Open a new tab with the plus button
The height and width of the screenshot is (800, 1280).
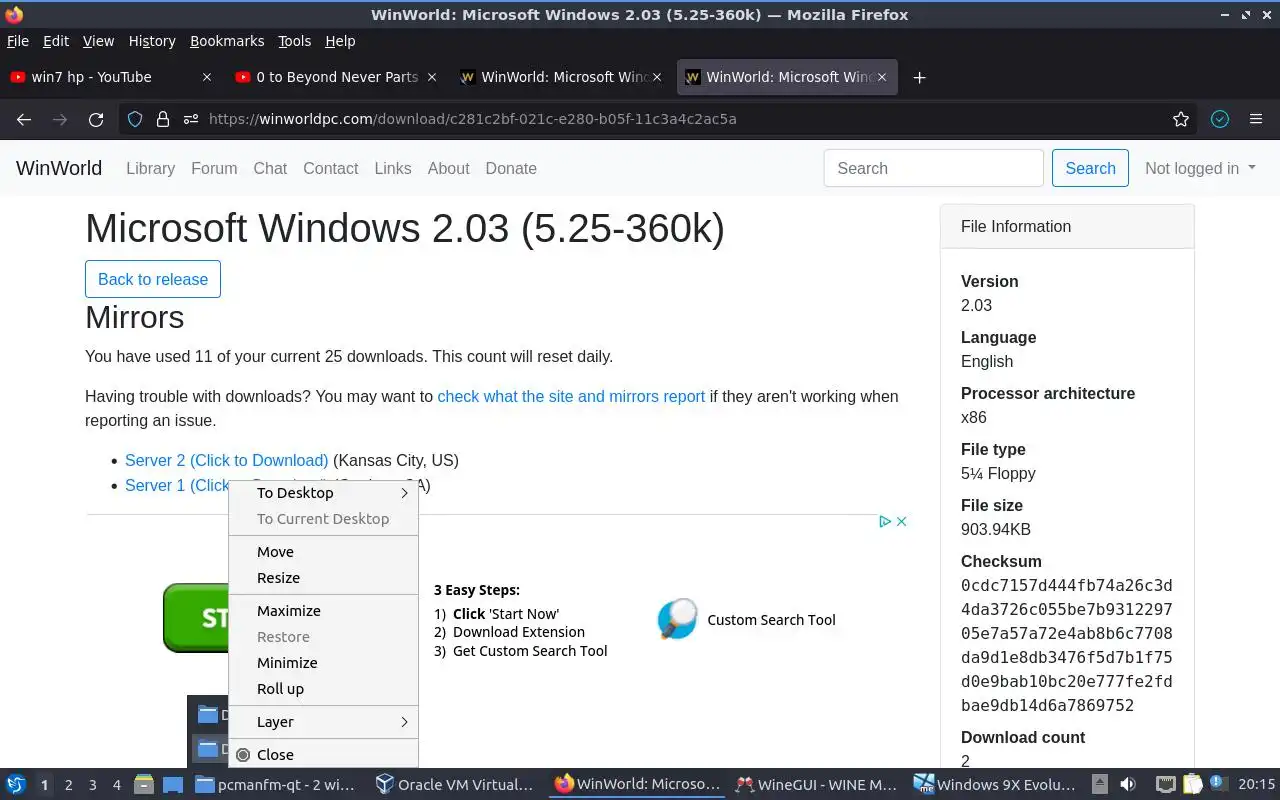click(x=920, y=78)
